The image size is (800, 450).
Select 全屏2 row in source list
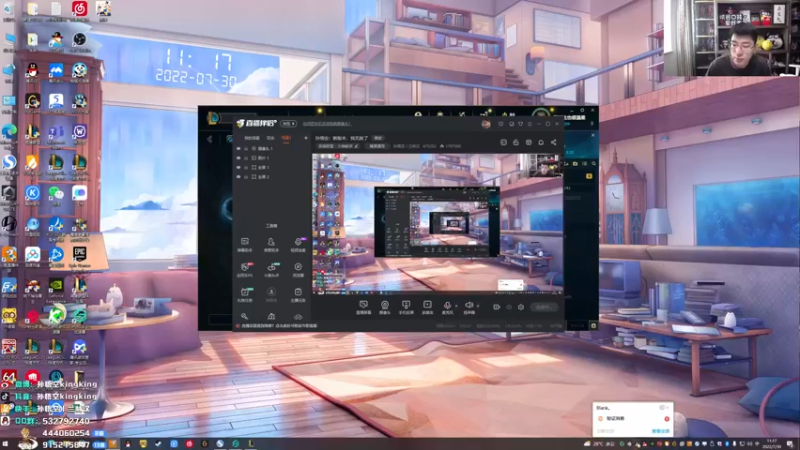tap(271, 177)
